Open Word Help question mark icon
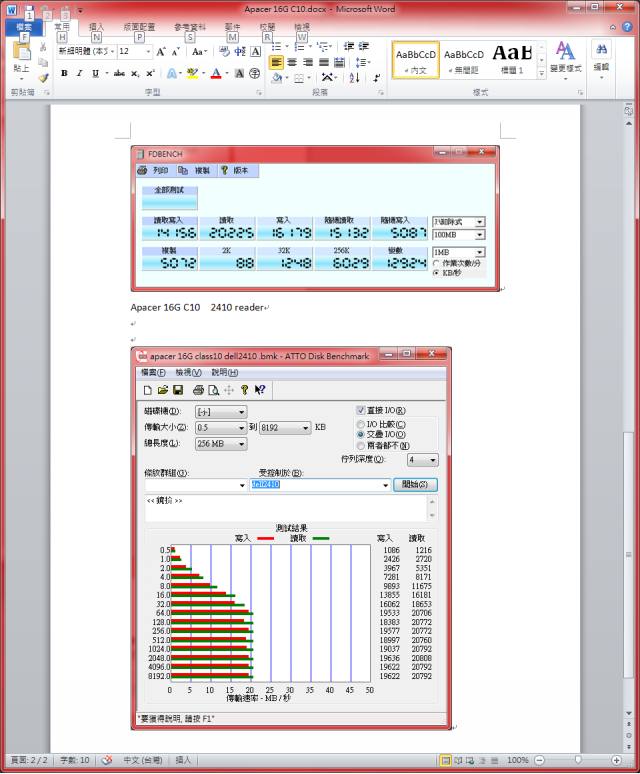Screen dimensions: 640x774 coord(627,27)
